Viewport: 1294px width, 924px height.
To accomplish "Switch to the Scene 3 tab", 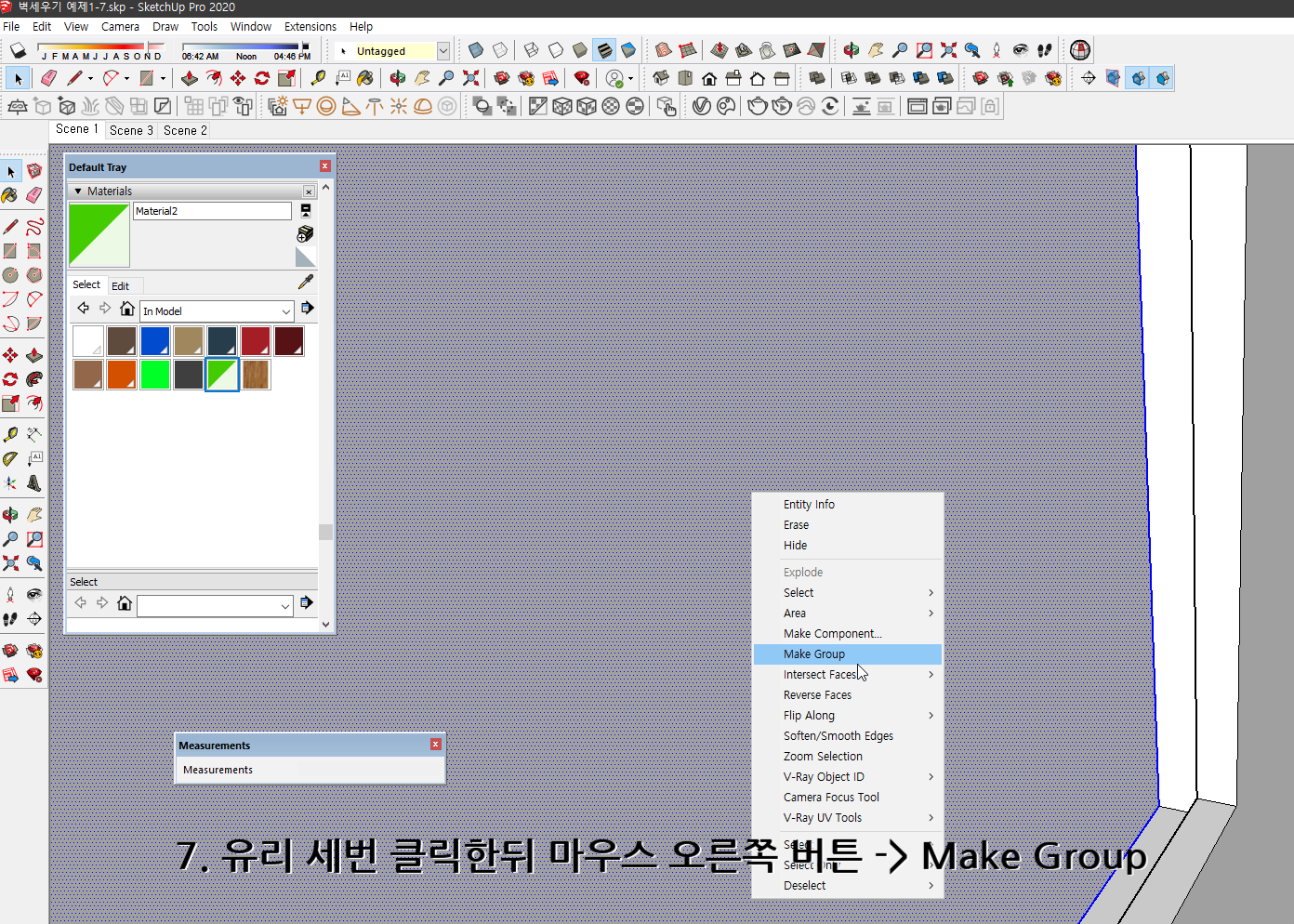I will coord(130,130).
